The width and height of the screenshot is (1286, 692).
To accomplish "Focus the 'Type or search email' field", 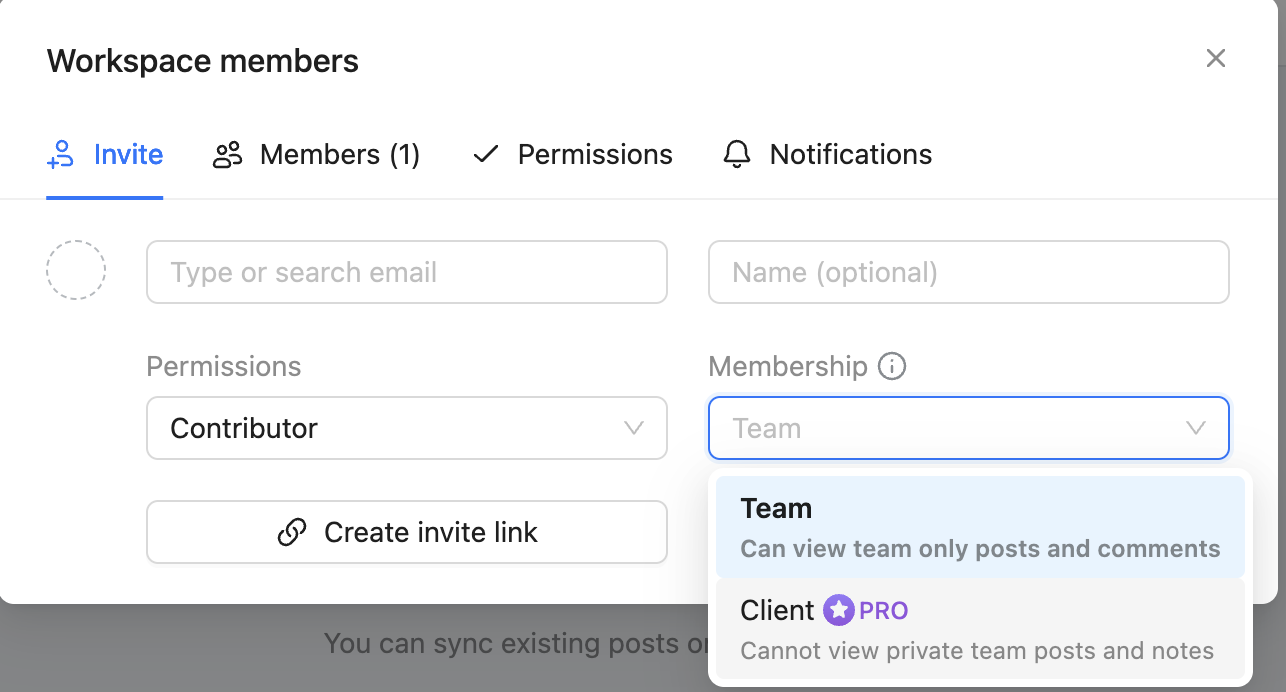I will (x=406, y=272).
